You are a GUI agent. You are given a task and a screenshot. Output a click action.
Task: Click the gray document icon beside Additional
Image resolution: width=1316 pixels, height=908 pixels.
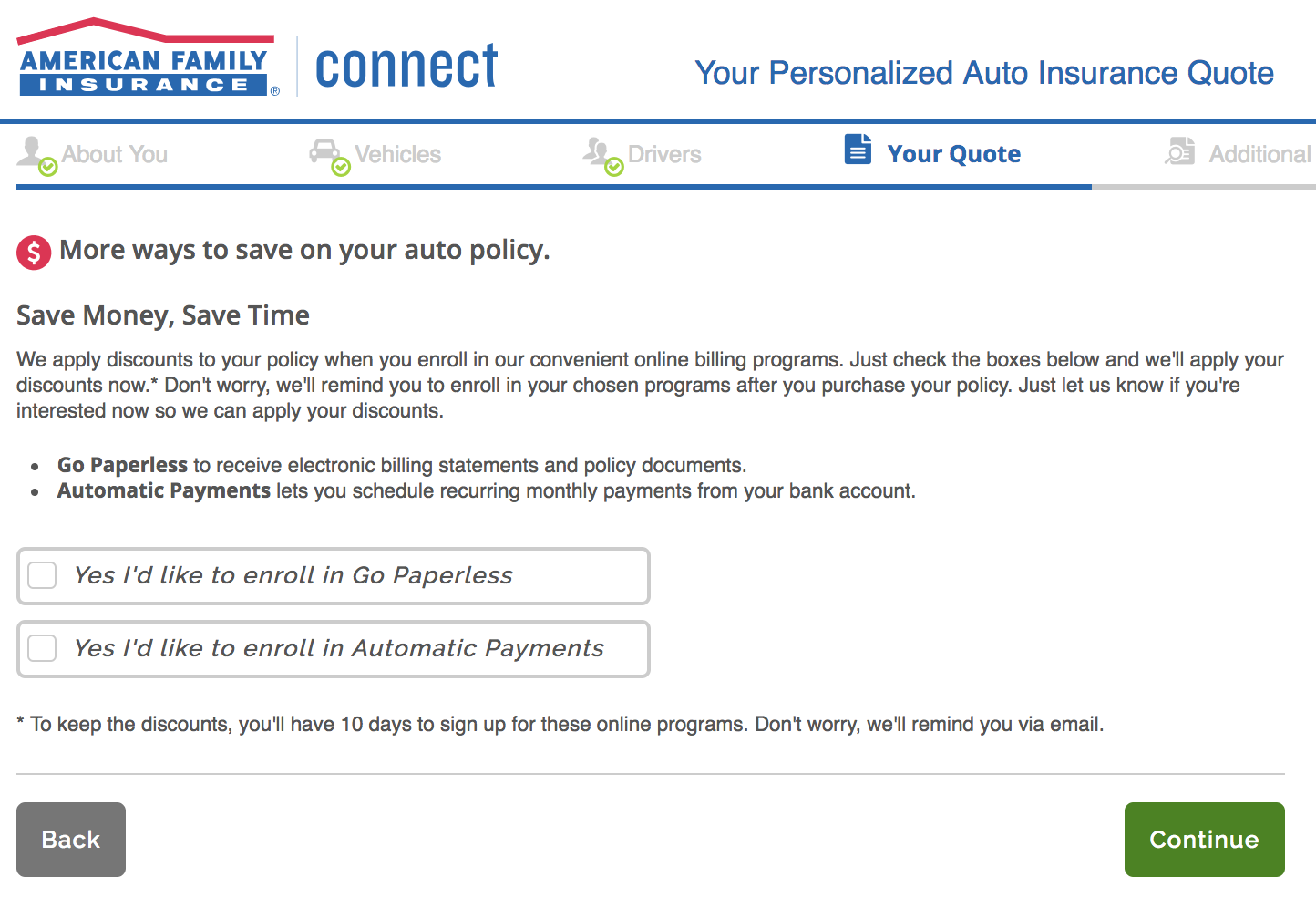pyautogui.click(x=1179, y=151)
